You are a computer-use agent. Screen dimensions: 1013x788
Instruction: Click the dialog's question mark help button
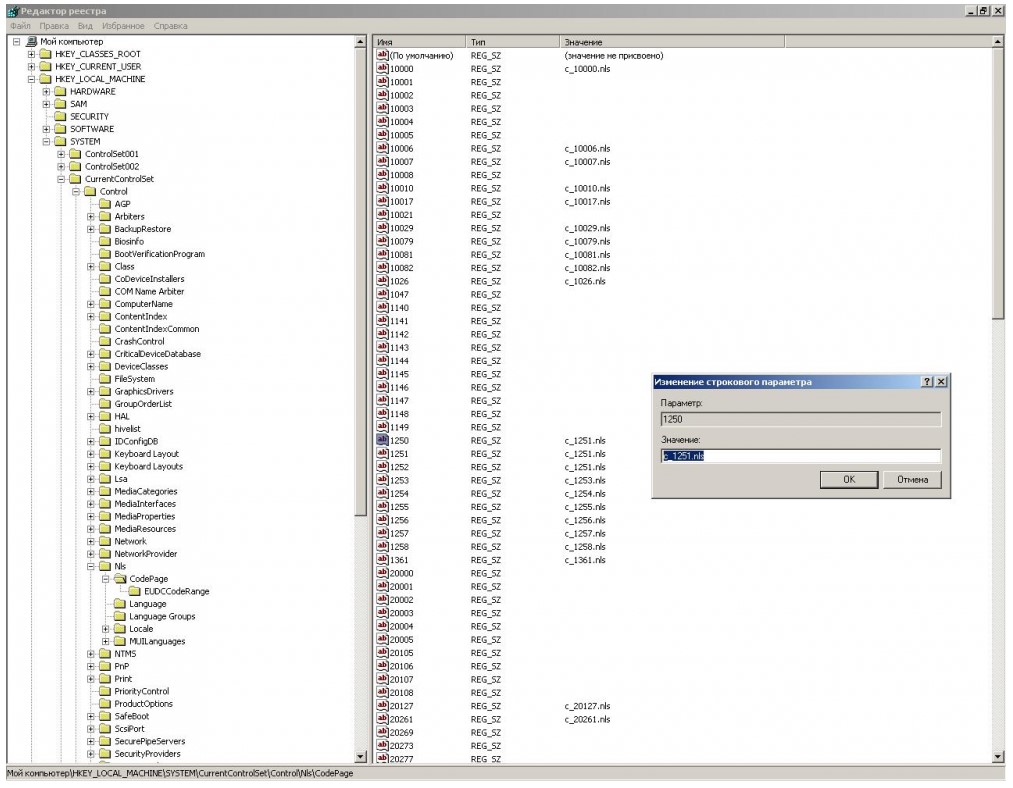926,382
